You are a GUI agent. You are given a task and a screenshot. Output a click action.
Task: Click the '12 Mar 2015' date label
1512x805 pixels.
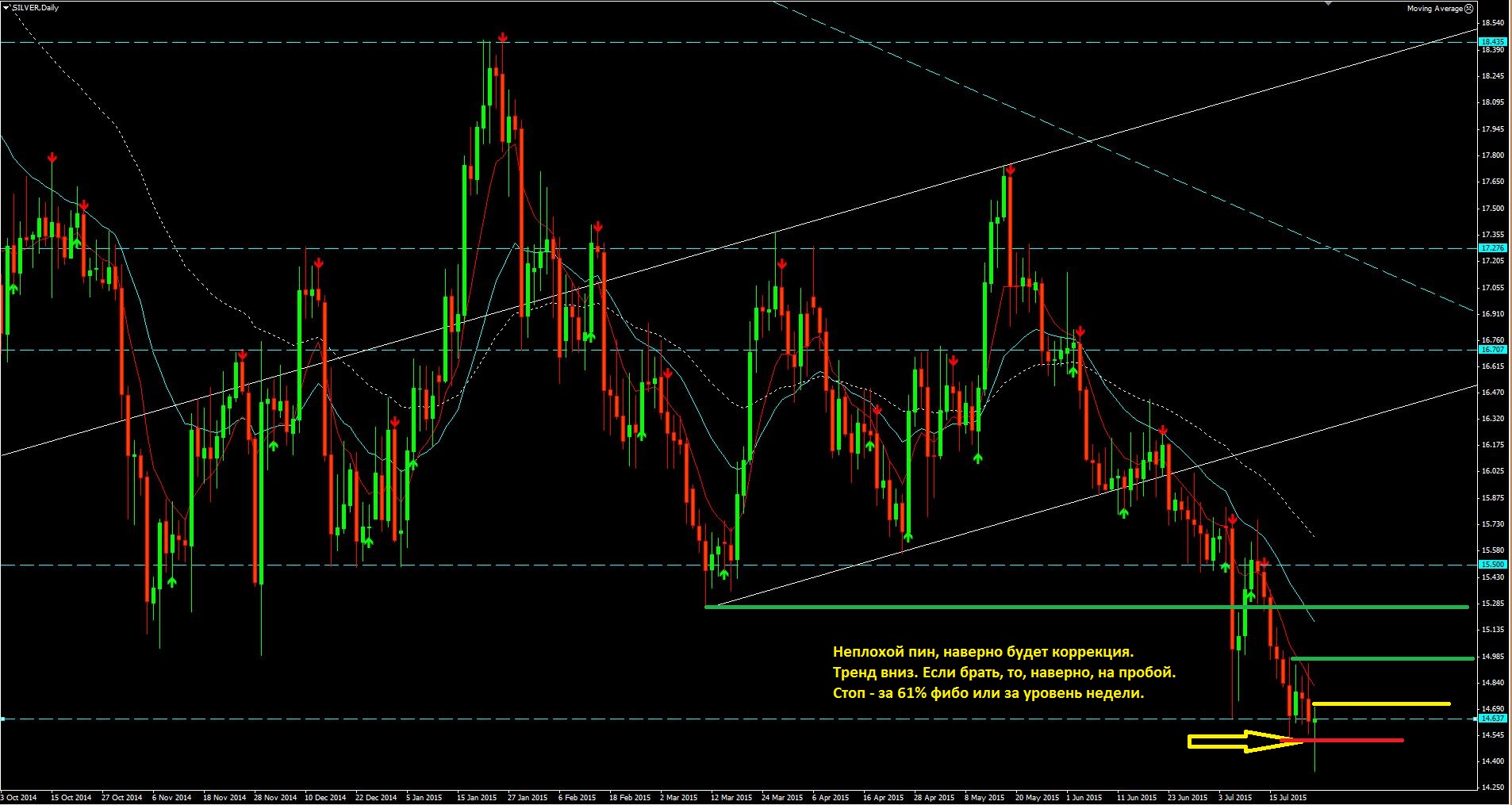731,797
